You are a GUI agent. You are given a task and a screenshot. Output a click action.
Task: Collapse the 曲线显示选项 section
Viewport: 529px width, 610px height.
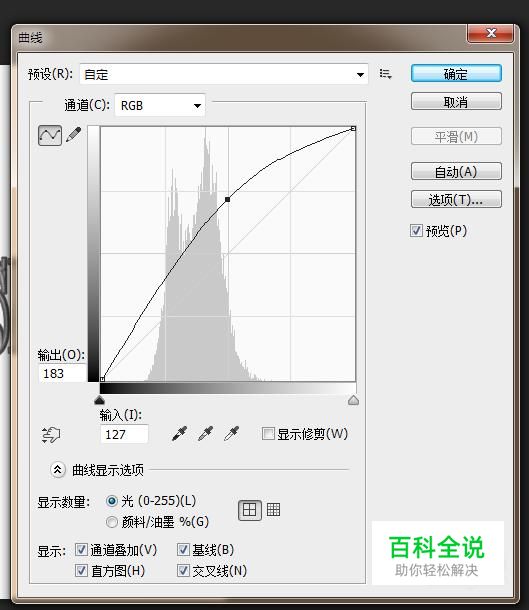pos(58,470)
